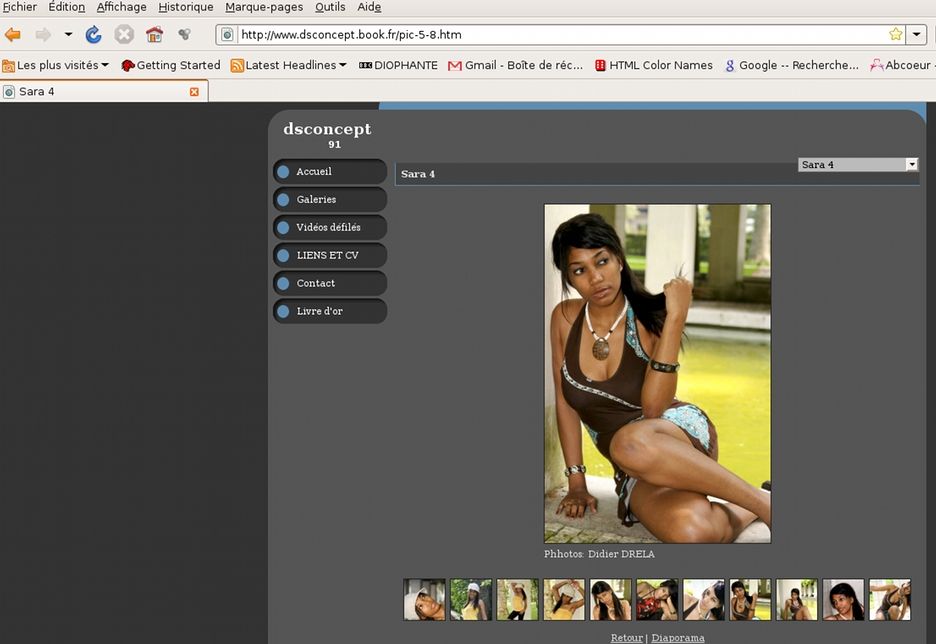Image resolution: width=936 pixels, height=644 pixels.
Task: Open the Marque-pages menu
Action: (x=263, y=7)
